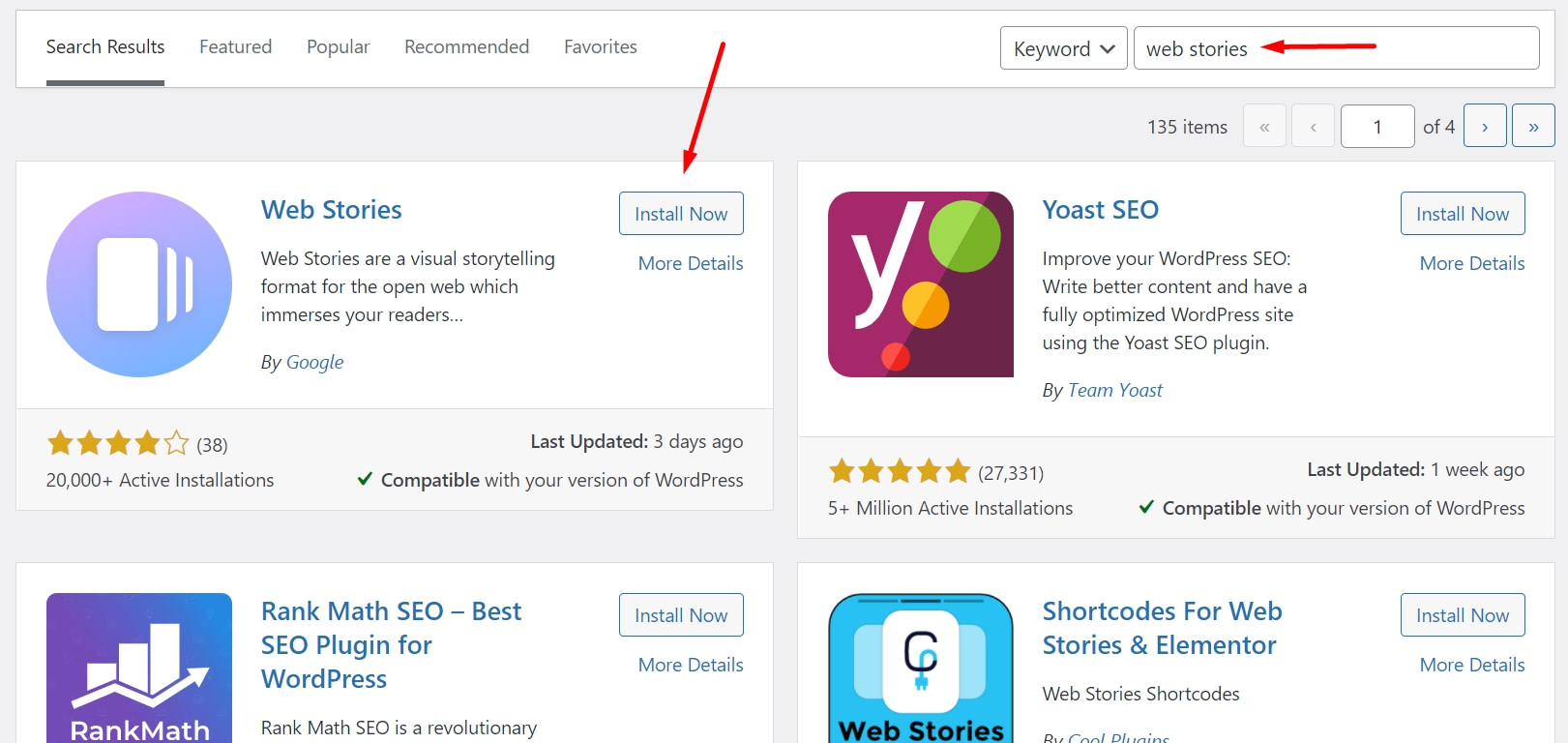Visit the Team Yoast author link
Viewport: 1568px width, 743px height.
1114,389
